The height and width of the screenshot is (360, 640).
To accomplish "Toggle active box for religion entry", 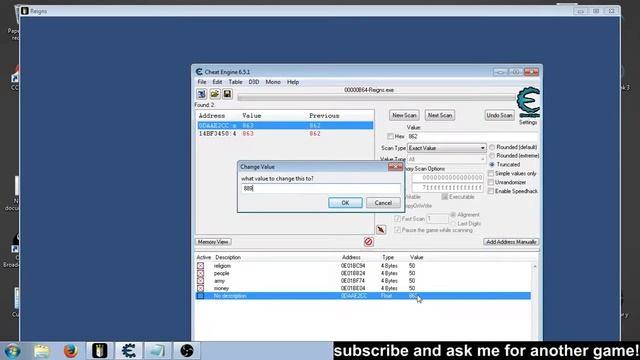I will tap(200, 266).
